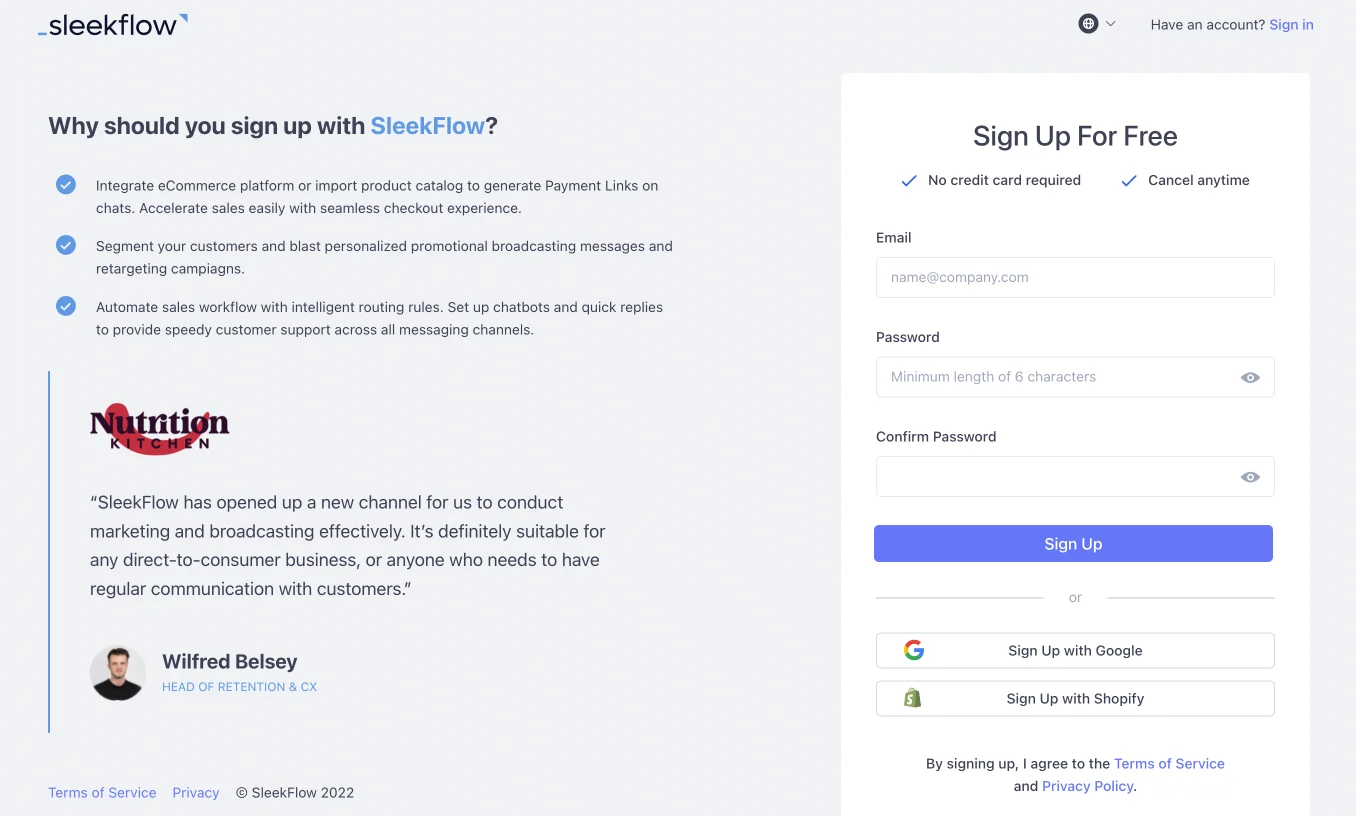Click the blue checkmark beside Cancel anytime
Screen dimensions: 1356x816
tap(1128, 180)
